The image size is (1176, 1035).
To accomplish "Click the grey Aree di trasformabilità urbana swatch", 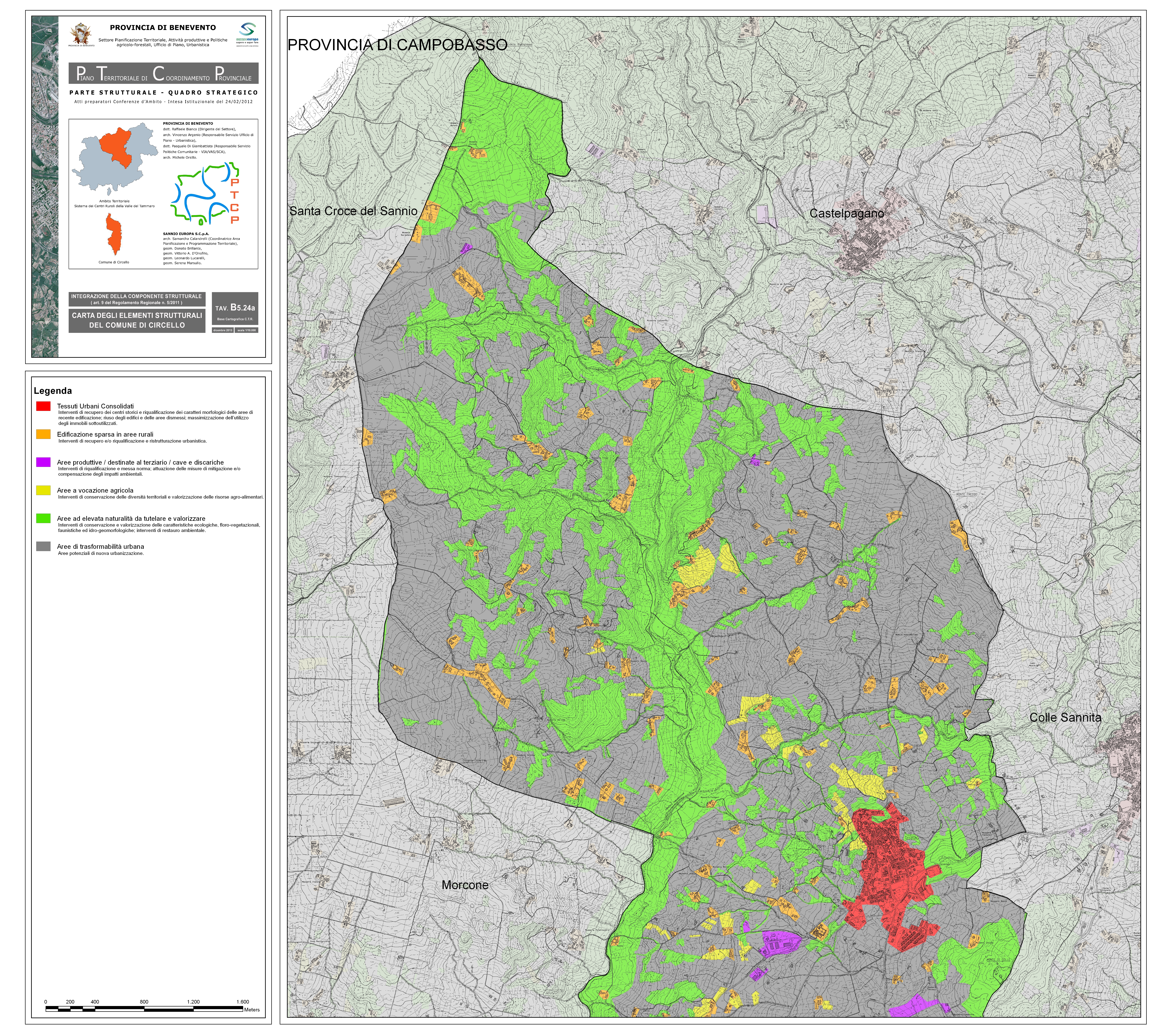I will [x=43, y=546].
